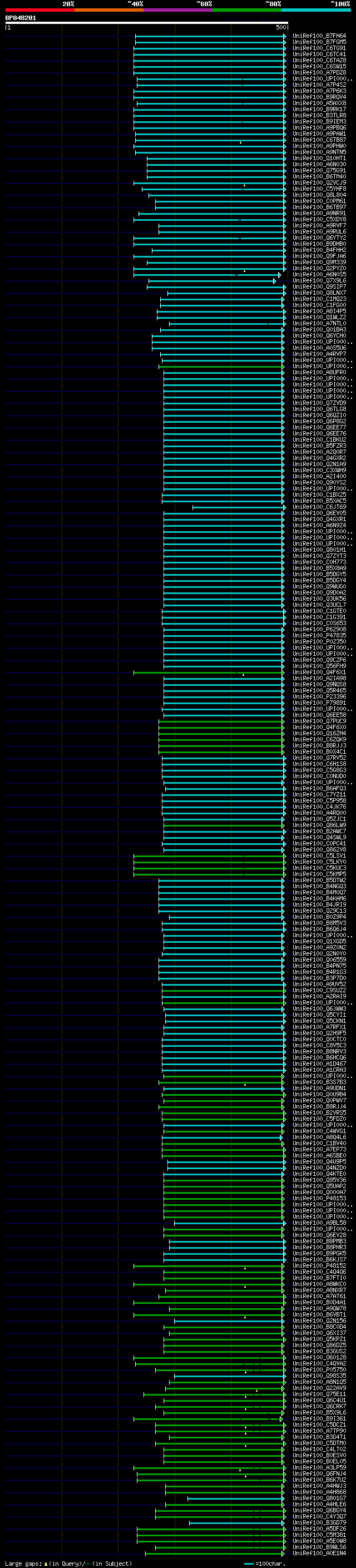Open hit UniRef100_A7PDZ8
The image size is (356, 1568).
319,73
